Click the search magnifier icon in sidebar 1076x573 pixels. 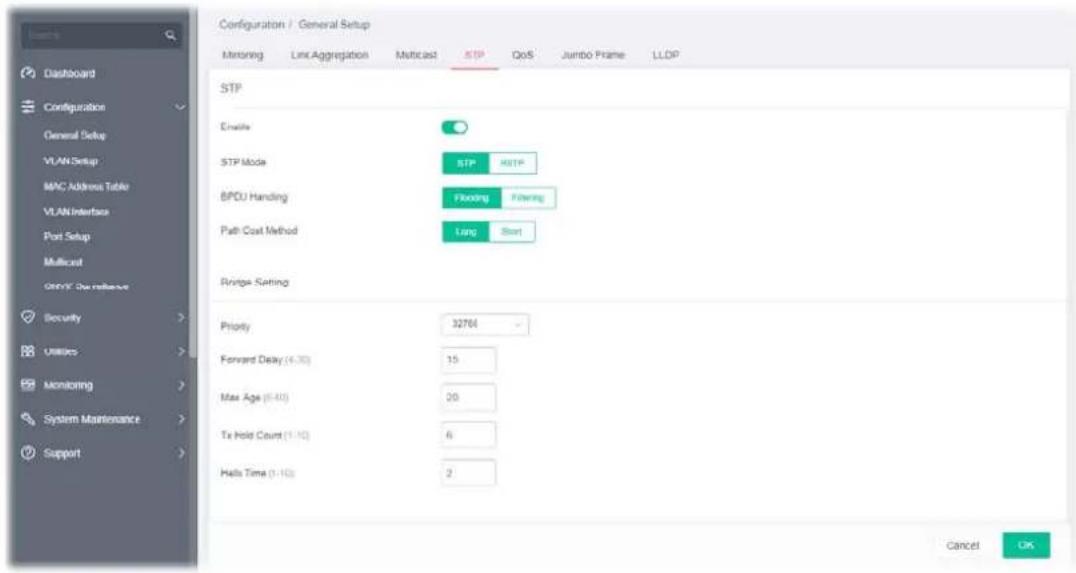tap(170, 35)
